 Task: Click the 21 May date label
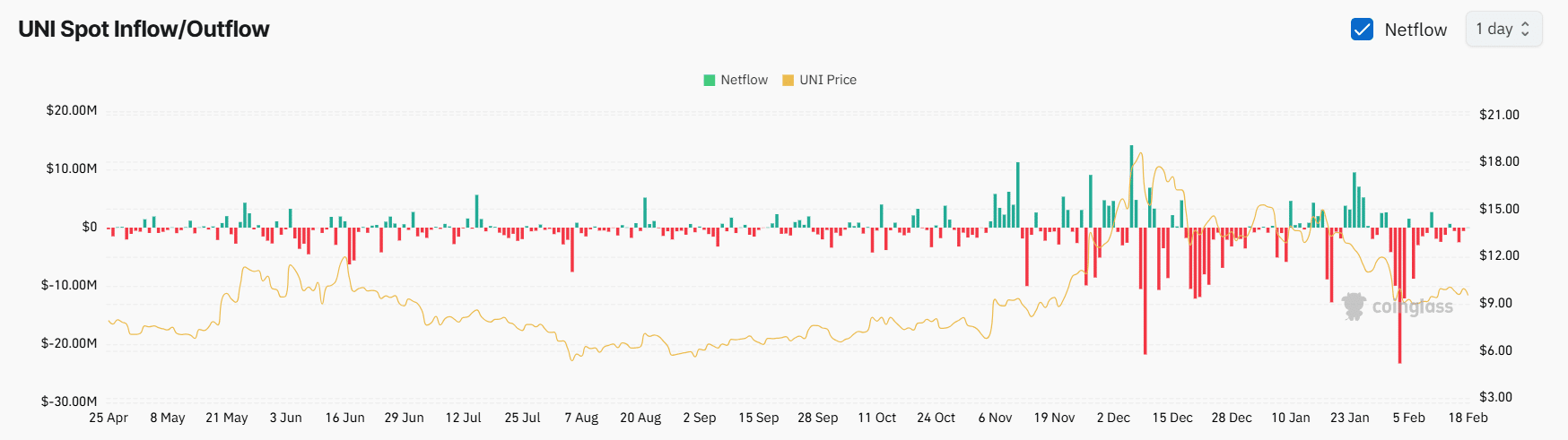click(x=227, y=418)
